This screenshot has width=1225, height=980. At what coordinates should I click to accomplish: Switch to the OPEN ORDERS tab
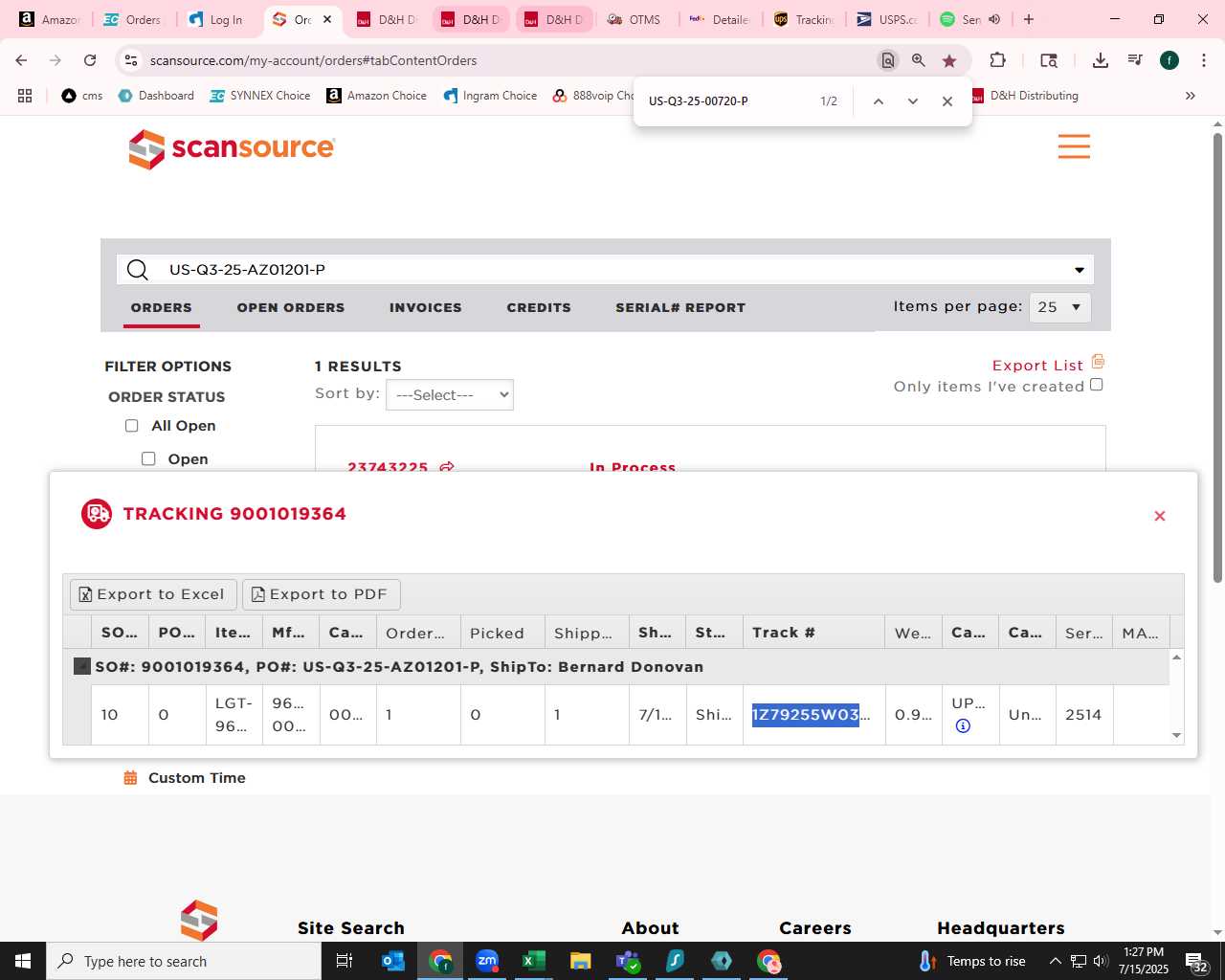click(291, 307)
